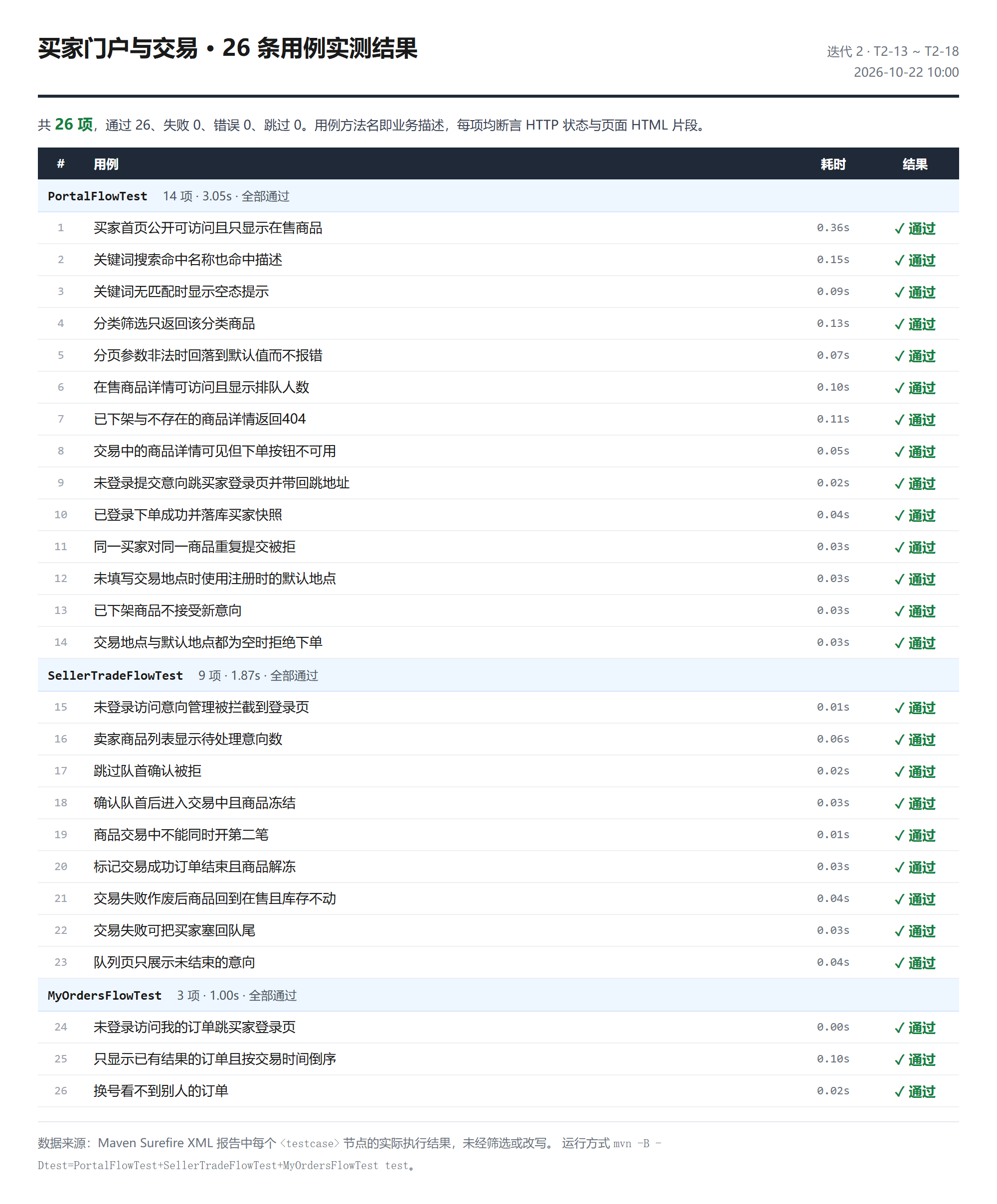This screenshot has width=997, height=1204.
Task: Click the PortalFlowTest group header
Action: click(x=498, y=196)
